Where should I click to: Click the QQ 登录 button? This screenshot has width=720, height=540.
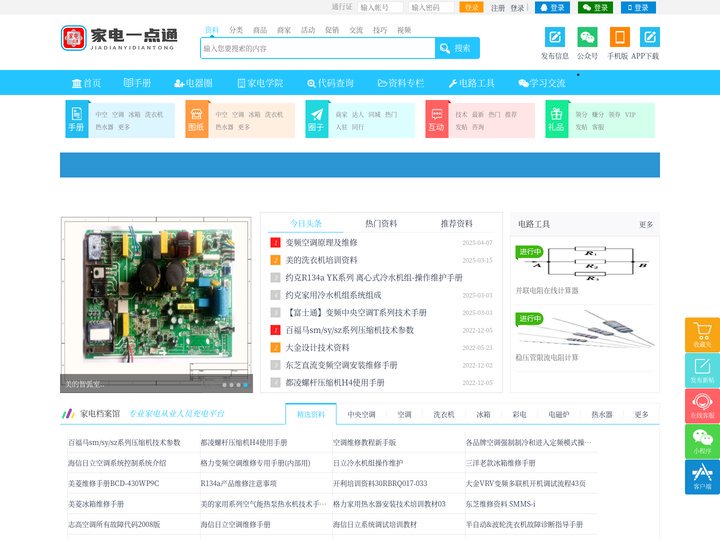(x=552, y=7)
